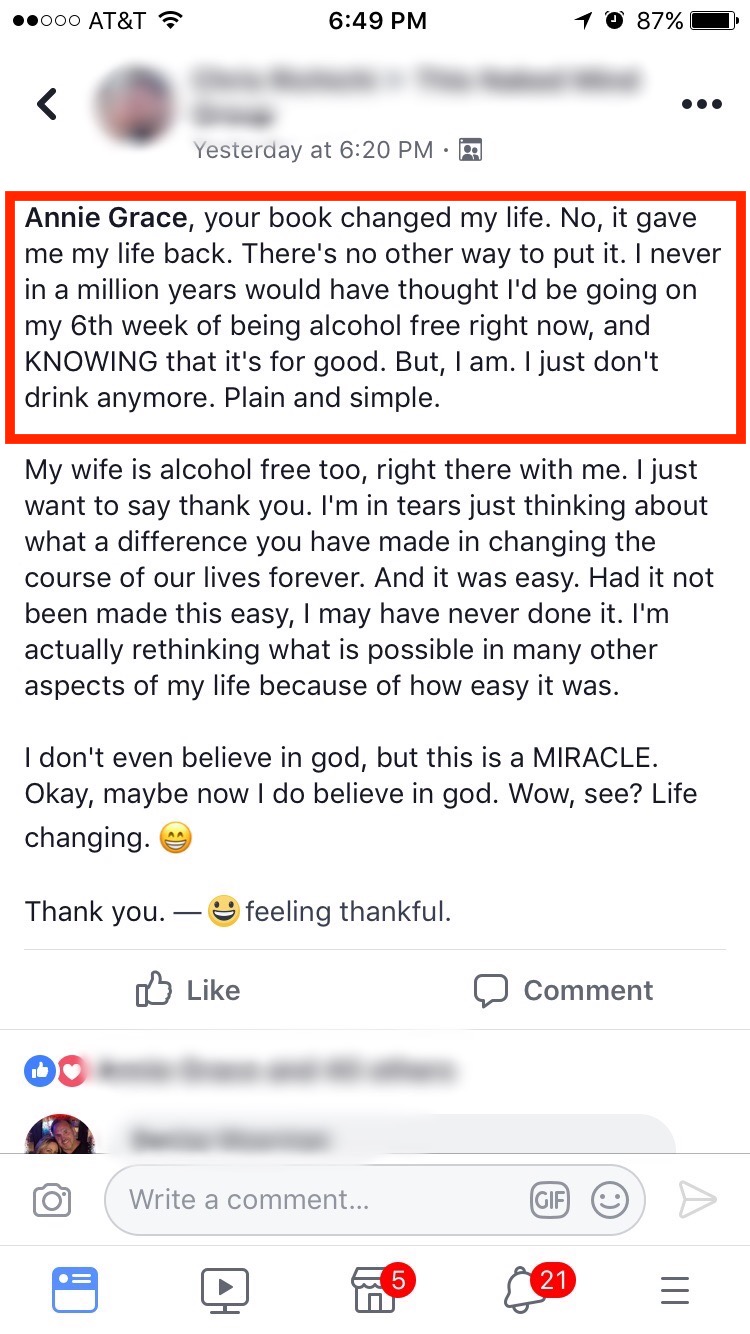750x1334 pixels.
Task: Tap the send arrow icon
Action: click(x=697, y=1199)
